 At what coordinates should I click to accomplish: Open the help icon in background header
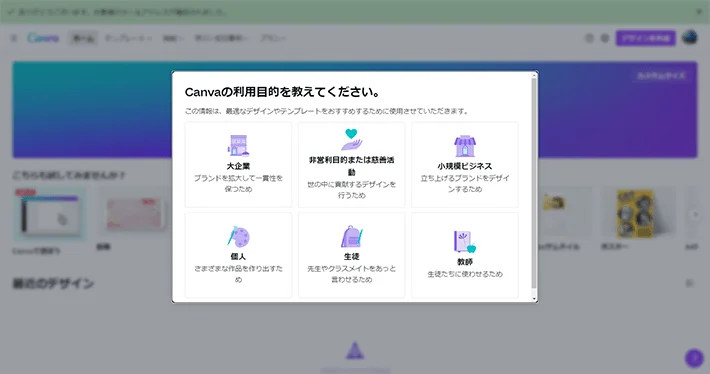coord(589,38)
